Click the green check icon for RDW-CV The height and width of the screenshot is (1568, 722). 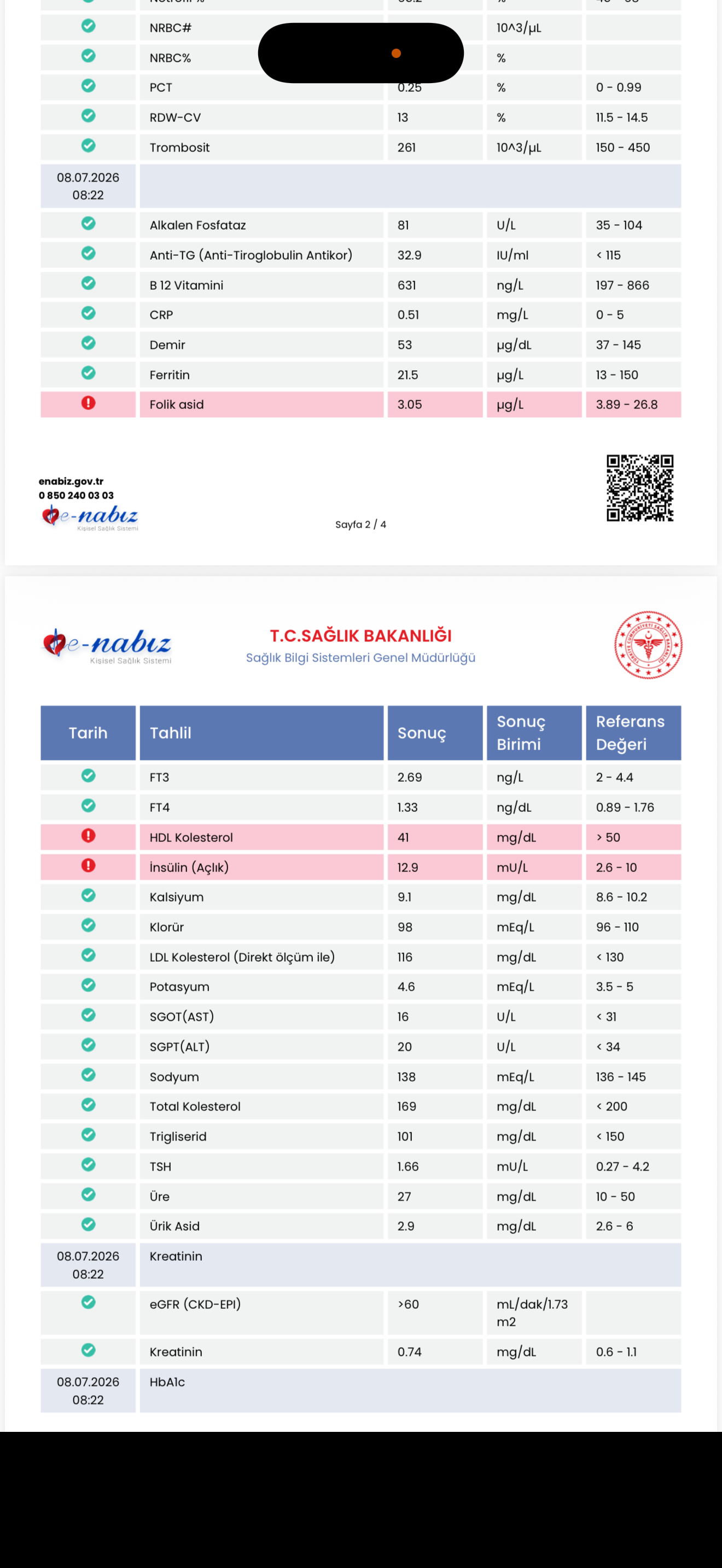pos(88,115)
